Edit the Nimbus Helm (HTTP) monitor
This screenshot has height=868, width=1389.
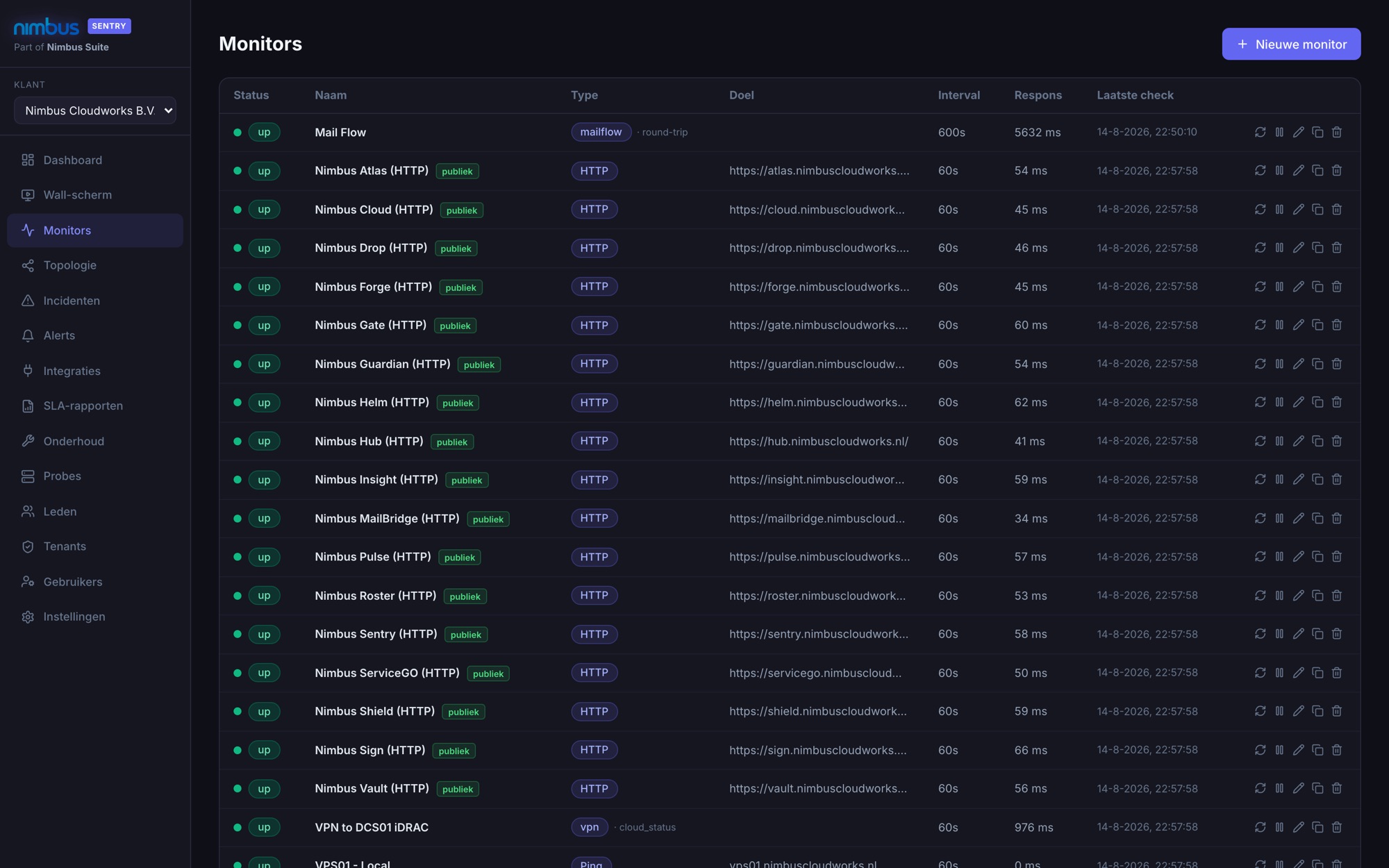coord(1298,403)
